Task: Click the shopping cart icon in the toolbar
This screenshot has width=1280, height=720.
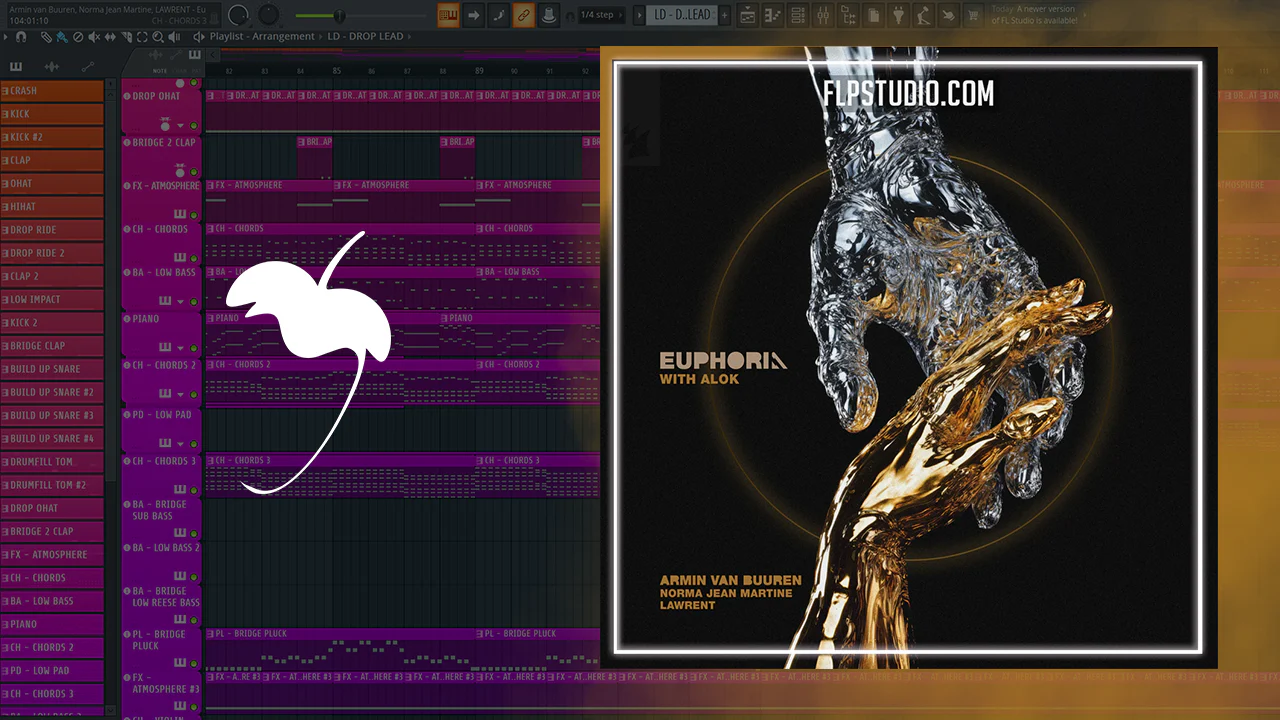Action: pyautogui.click(x=974, y=15)
